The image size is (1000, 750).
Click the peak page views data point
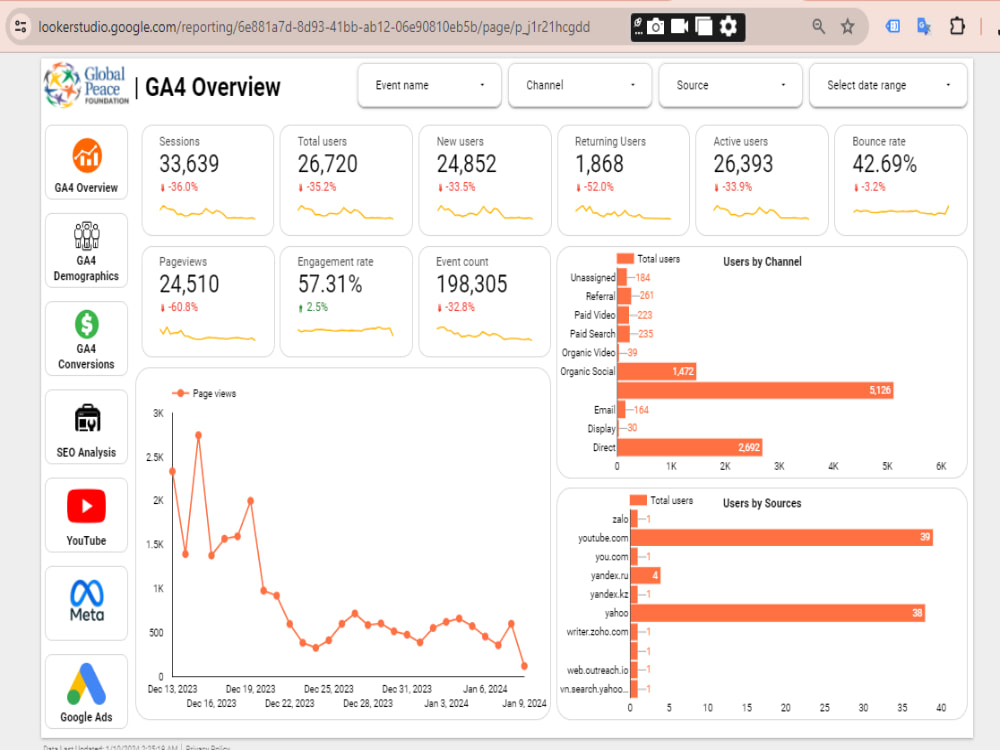pos(198,435)
